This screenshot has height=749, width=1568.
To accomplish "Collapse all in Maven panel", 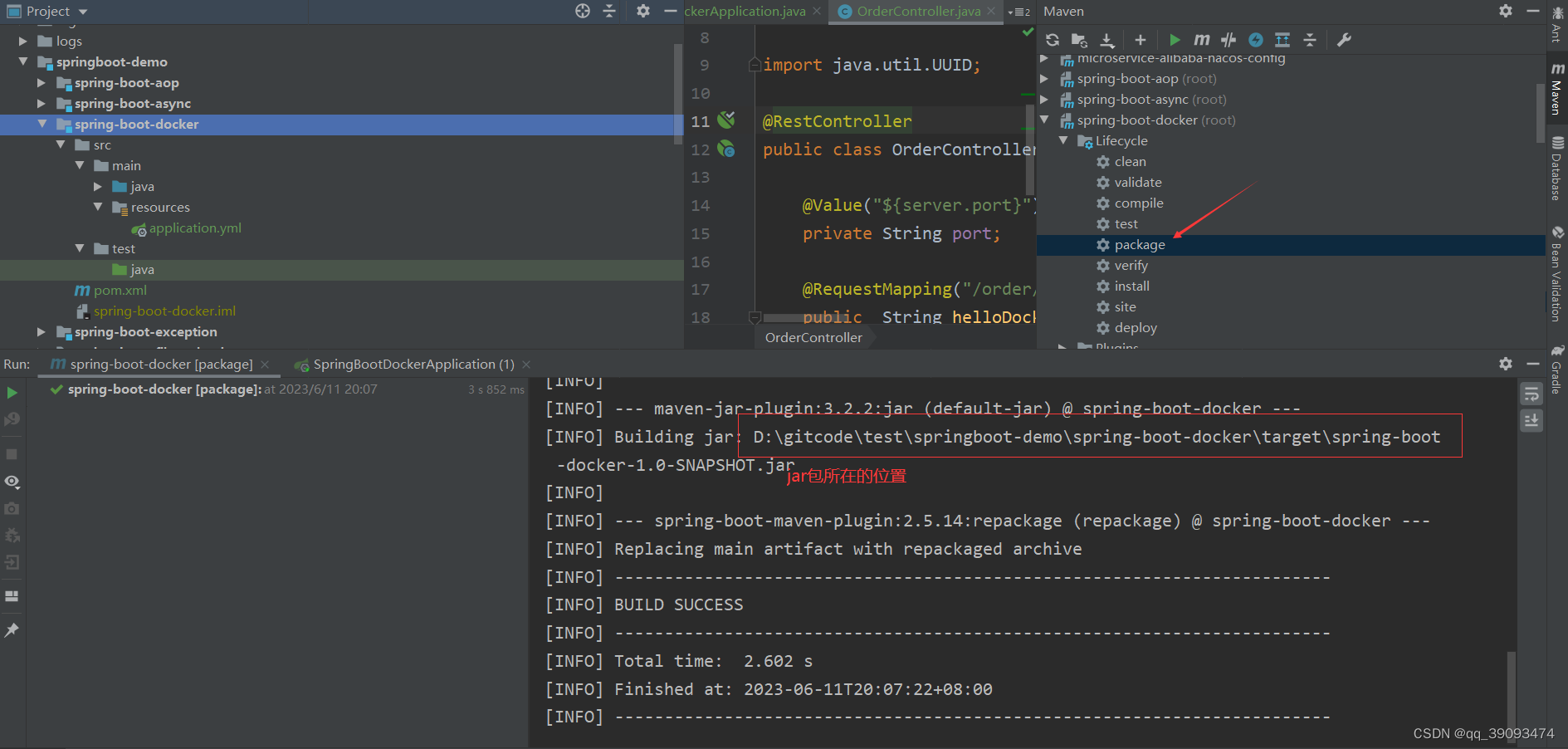I will pos(1310,40).
